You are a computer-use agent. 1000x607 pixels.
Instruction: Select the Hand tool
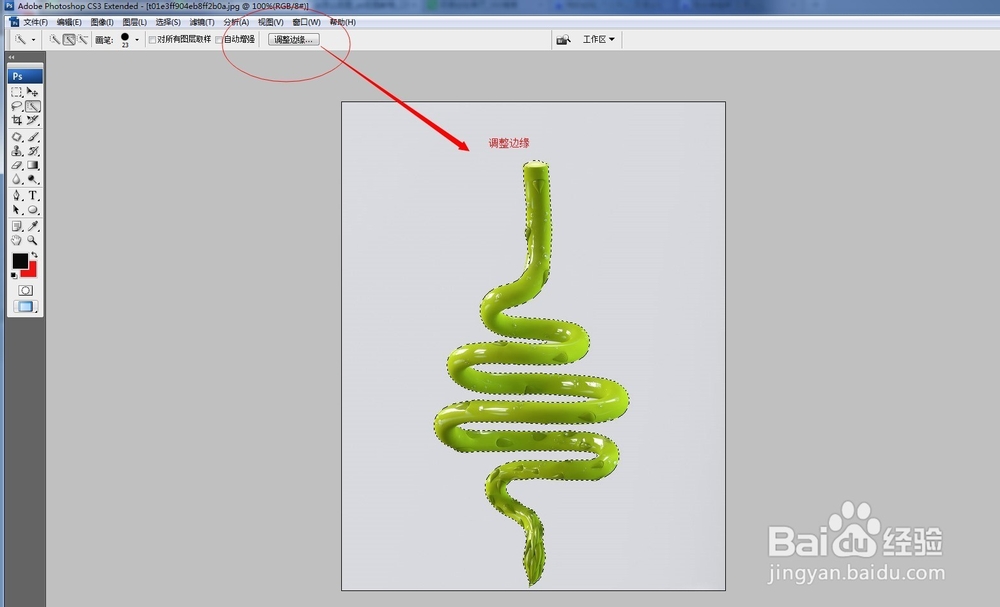coord(17,240)
